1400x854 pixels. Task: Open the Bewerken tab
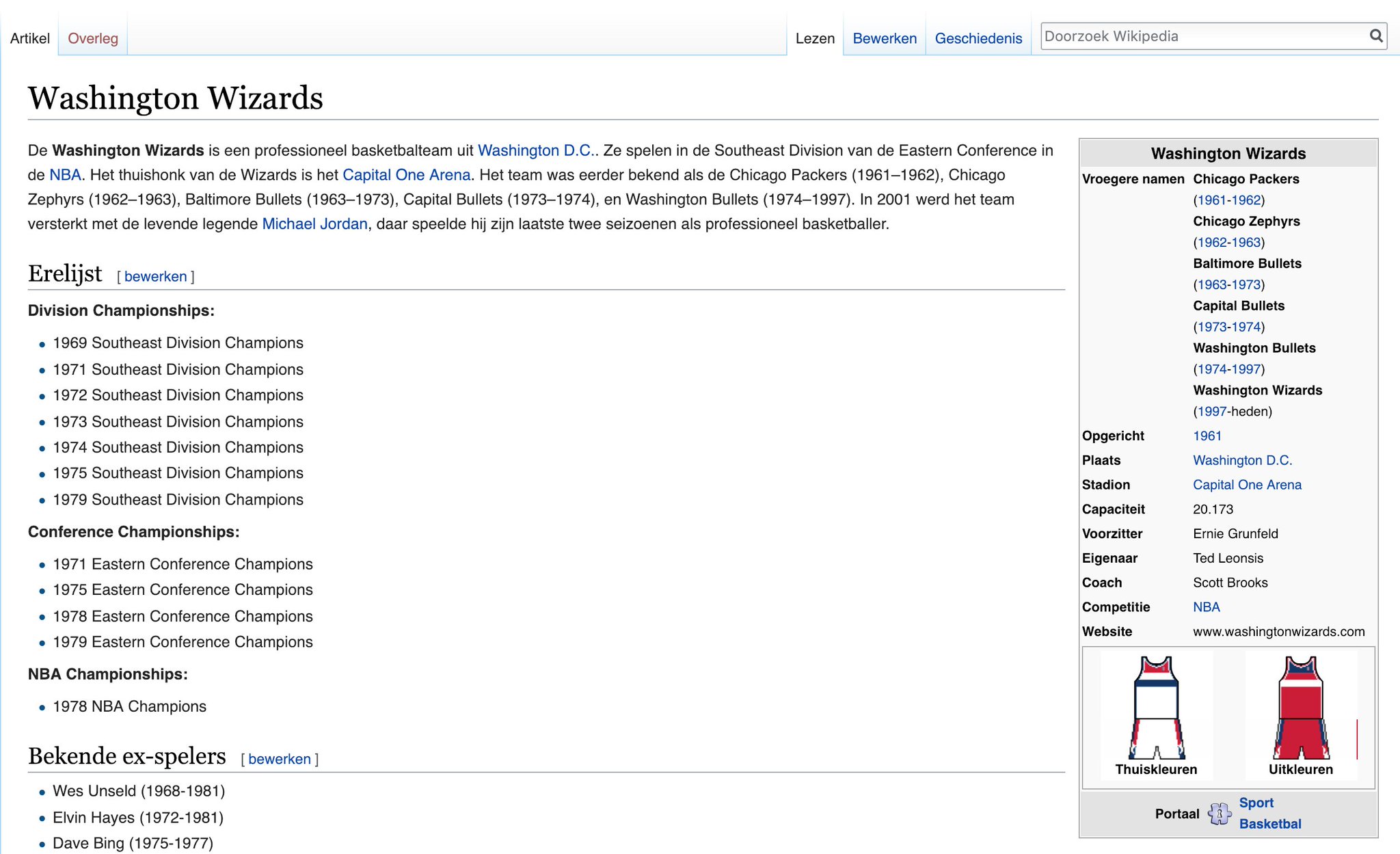[884, 38]
